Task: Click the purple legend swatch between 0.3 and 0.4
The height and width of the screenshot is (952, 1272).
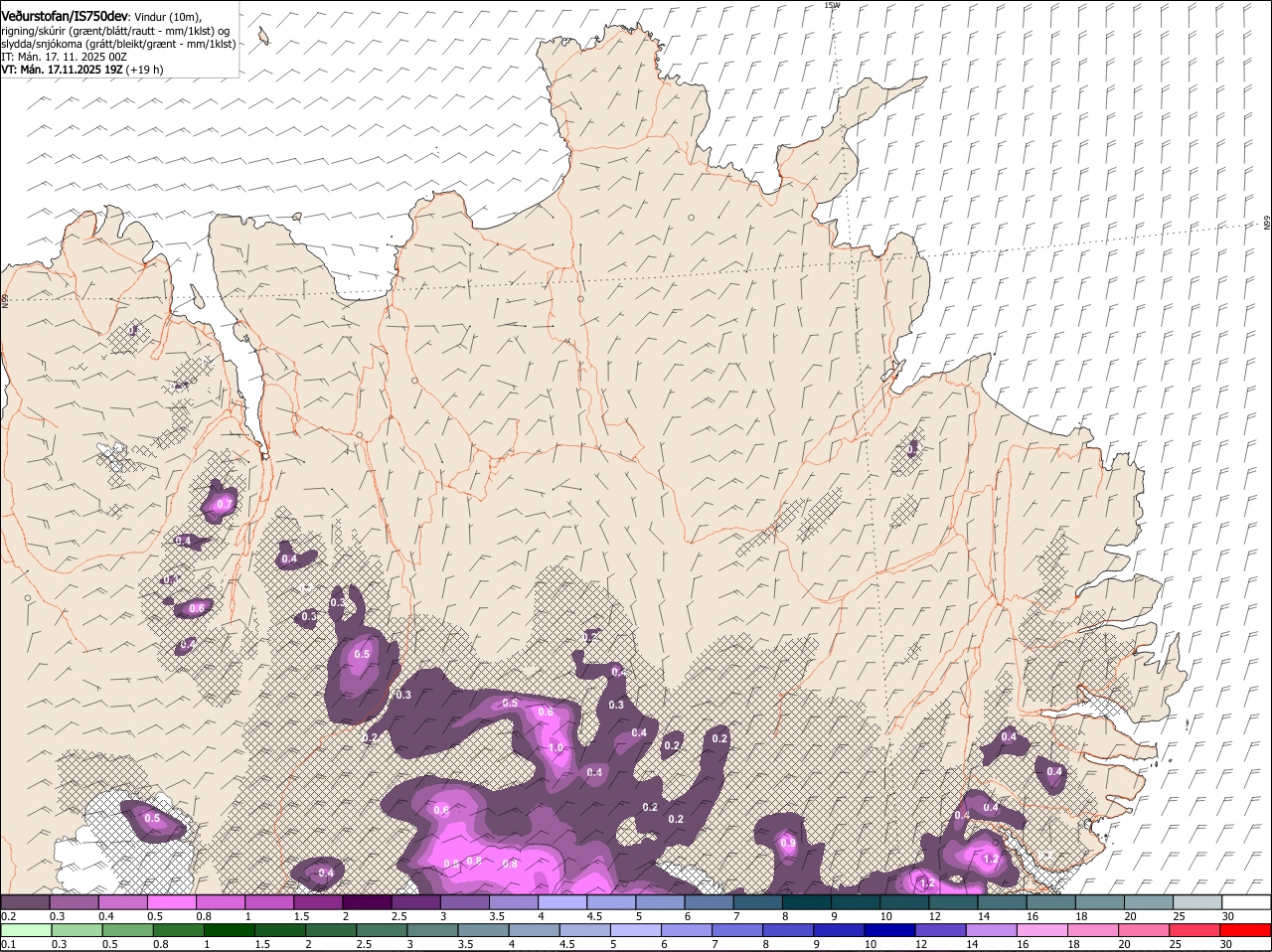Action: pos(74,901)
